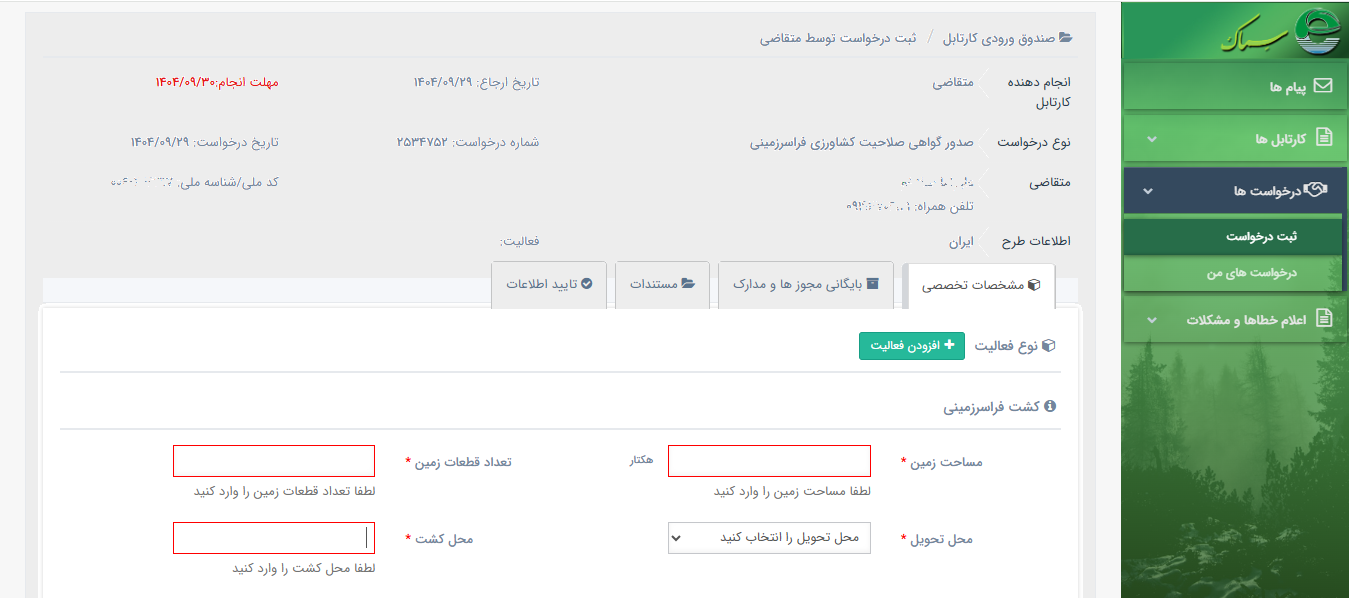This screenshot has height=598, width=1349.
Task: Open the پیام ها envelope icon
Action: click(x=1324, y=86)
